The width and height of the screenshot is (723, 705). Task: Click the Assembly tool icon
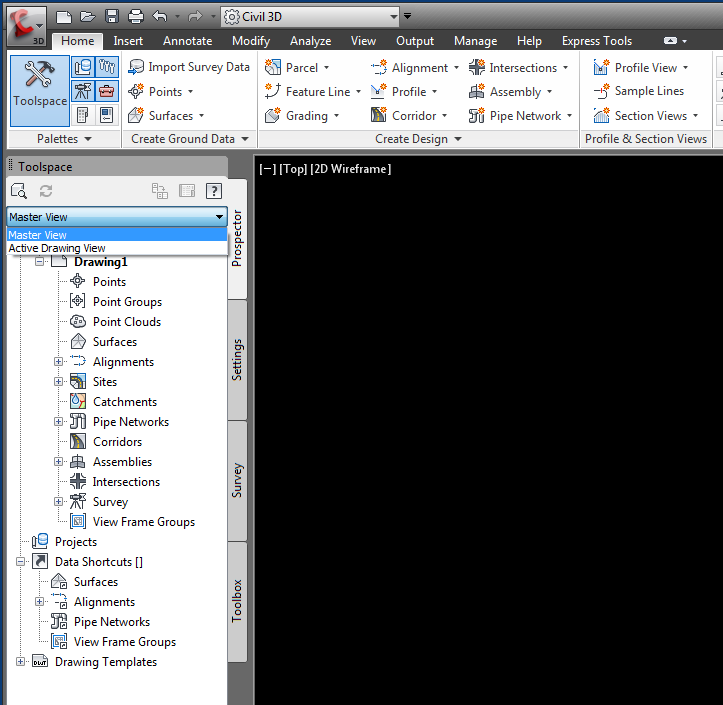[x=477, y=91]
